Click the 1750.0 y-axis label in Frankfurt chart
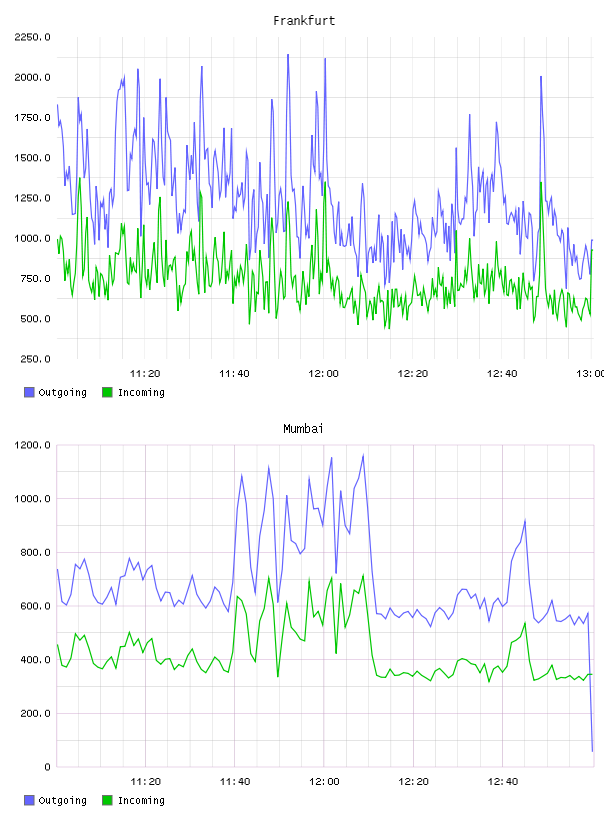608x816 pixels. (32, 118)
